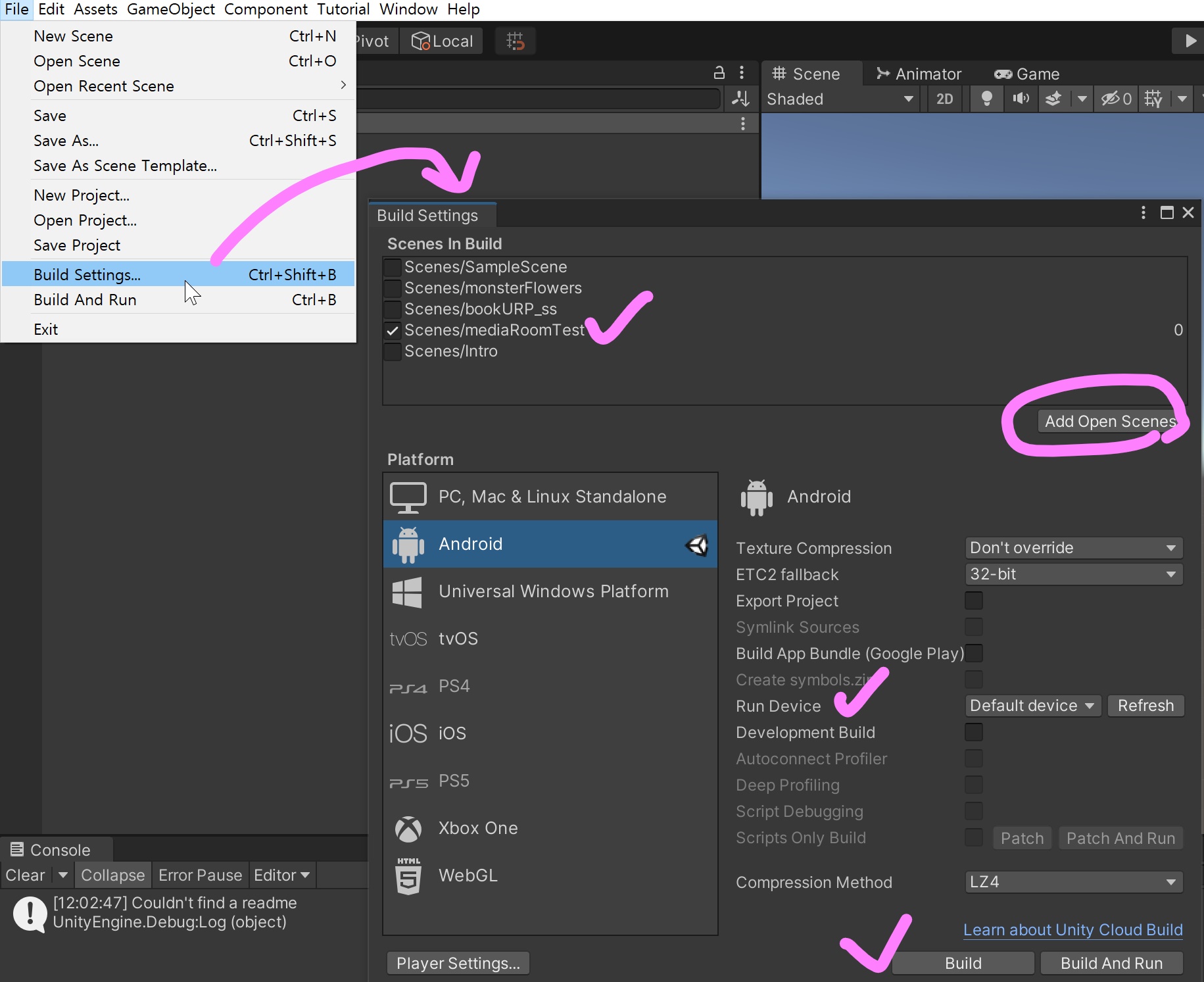The image size is (1204, 982).
Task: Toggle the 2D view mode button
Action: point(945,99)
